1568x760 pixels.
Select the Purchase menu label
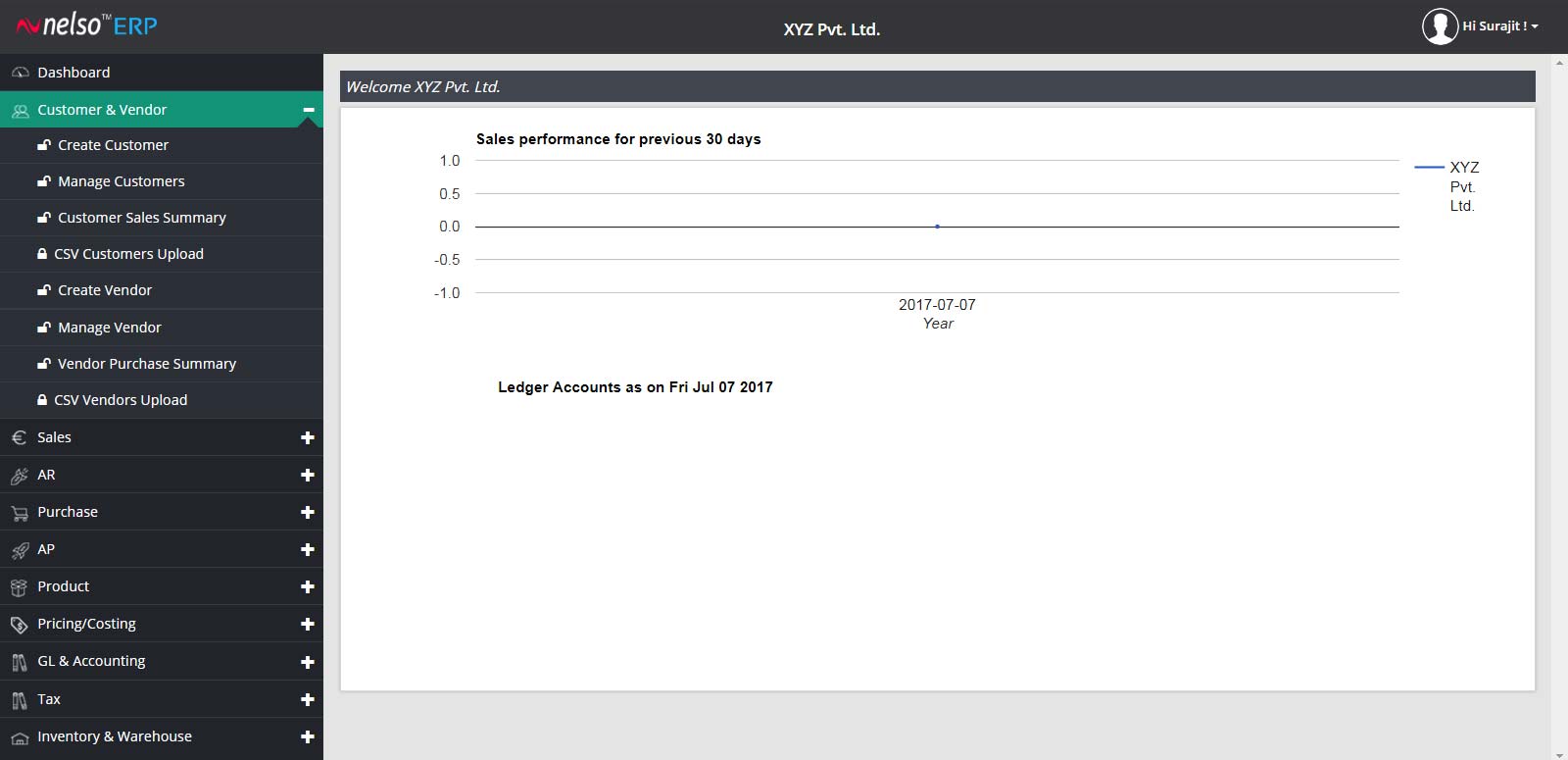(x=68, y=512)
